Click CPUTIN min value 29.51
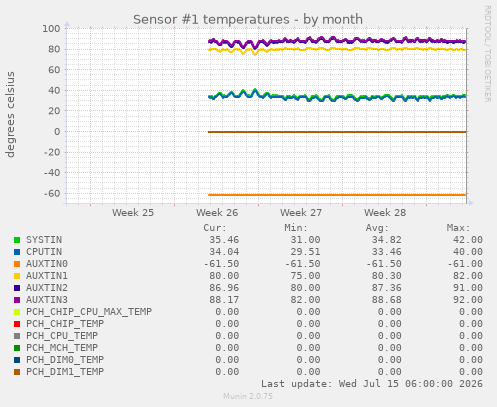 click(x=305, y=252)
